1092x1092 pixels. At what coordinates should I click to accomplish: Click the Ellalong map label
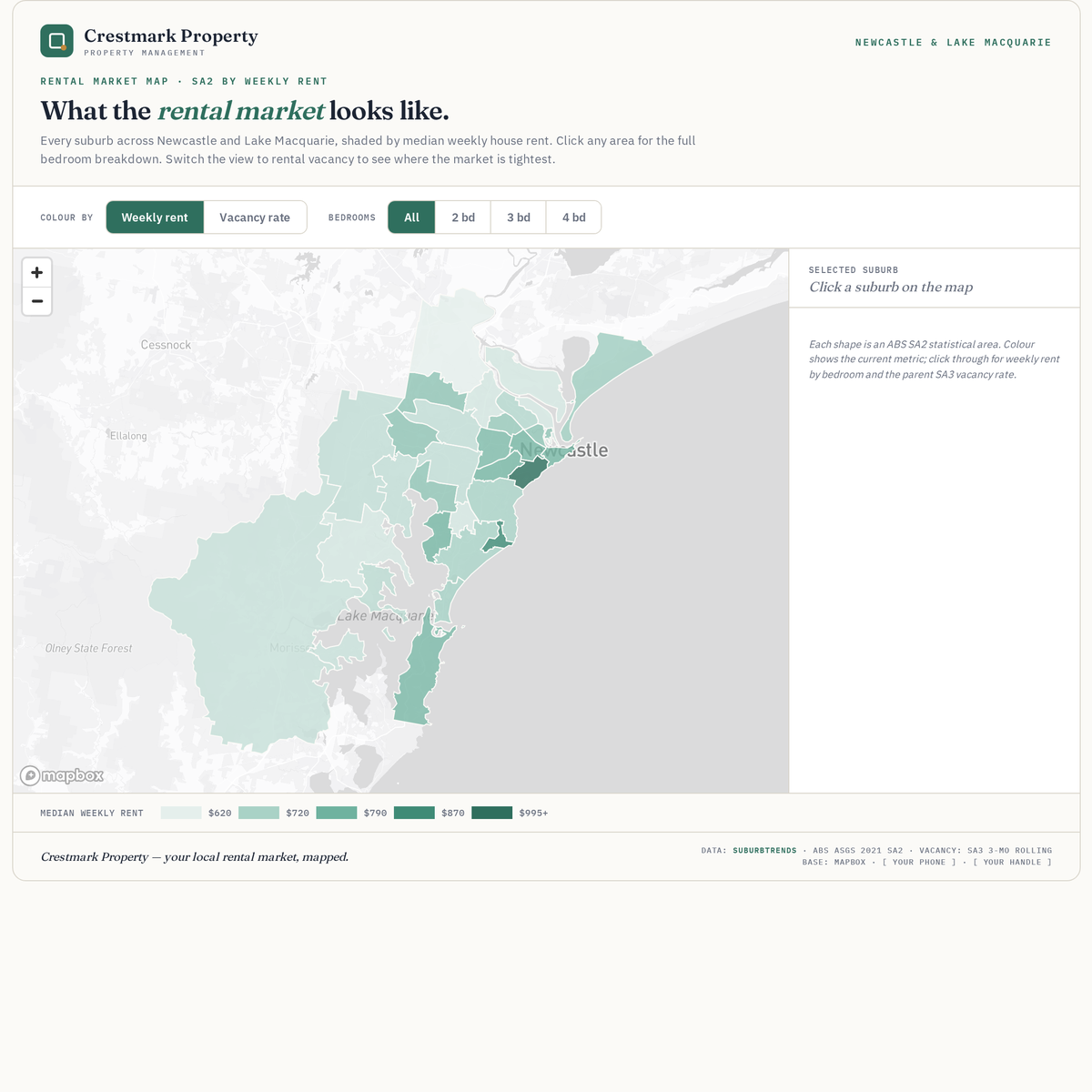point(128,436)
